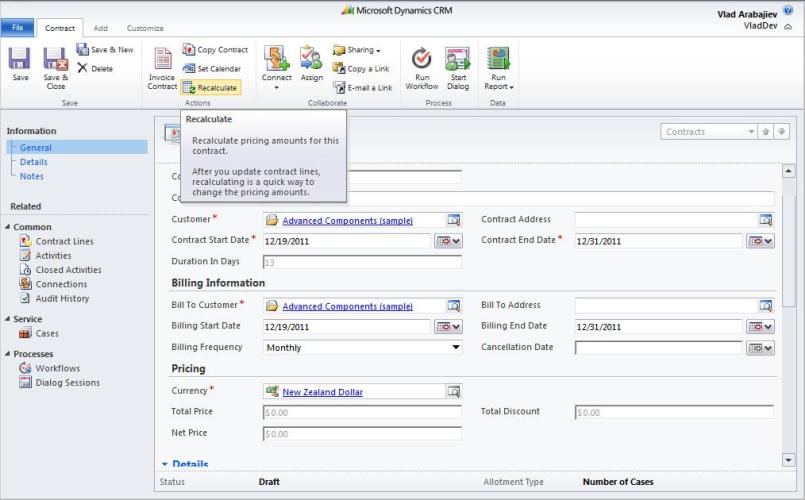This screenshot has width=805, height=500.
Task: Open the Contract Address lookup icon
Action: coord(765,220)
